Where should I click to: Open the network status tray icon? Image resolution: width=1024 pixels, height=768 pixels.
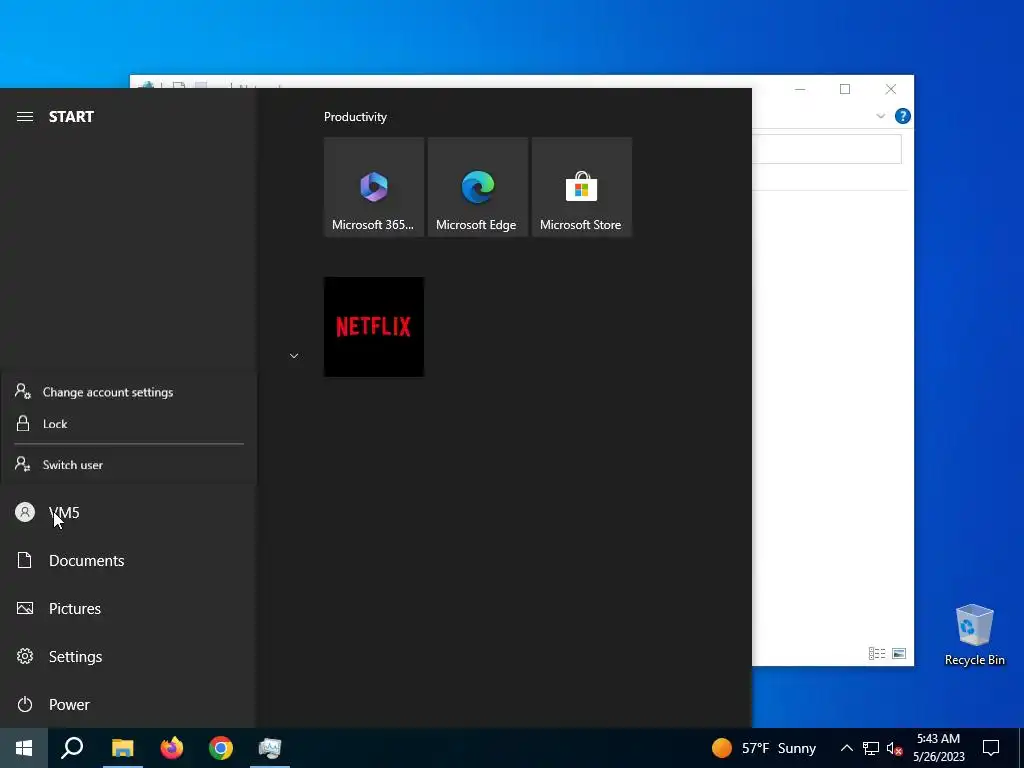[871, 748]
